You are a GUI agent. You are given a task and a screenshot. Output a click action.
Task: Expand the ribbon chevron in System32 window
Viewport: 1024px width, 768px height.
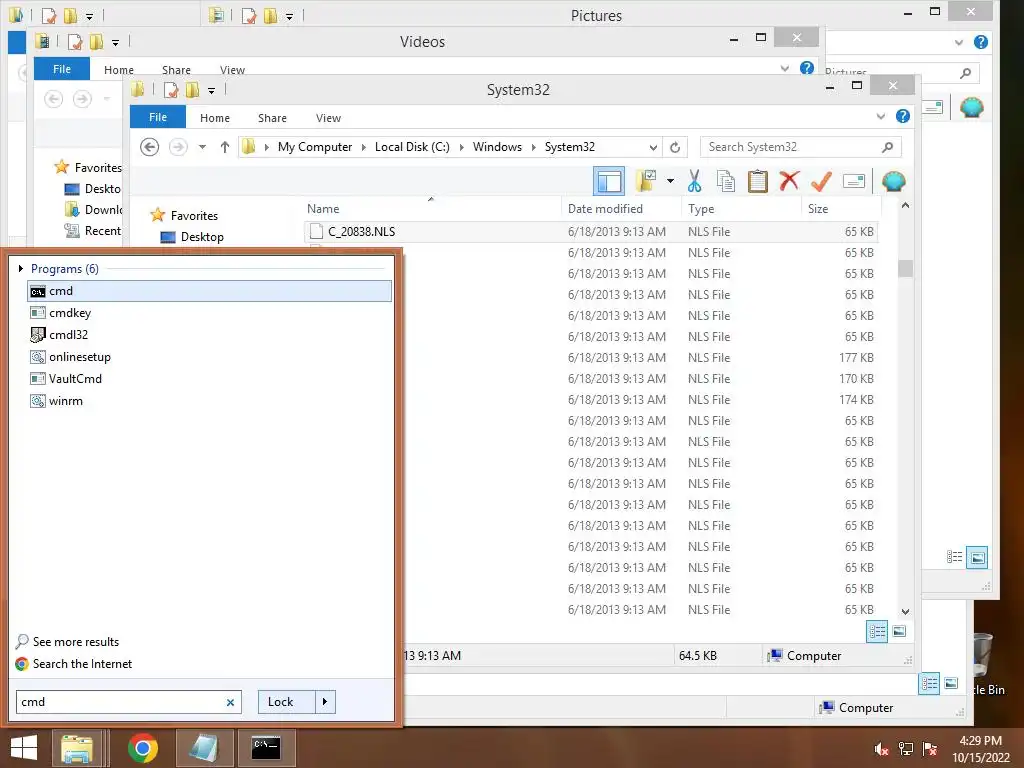coord(880,116)
